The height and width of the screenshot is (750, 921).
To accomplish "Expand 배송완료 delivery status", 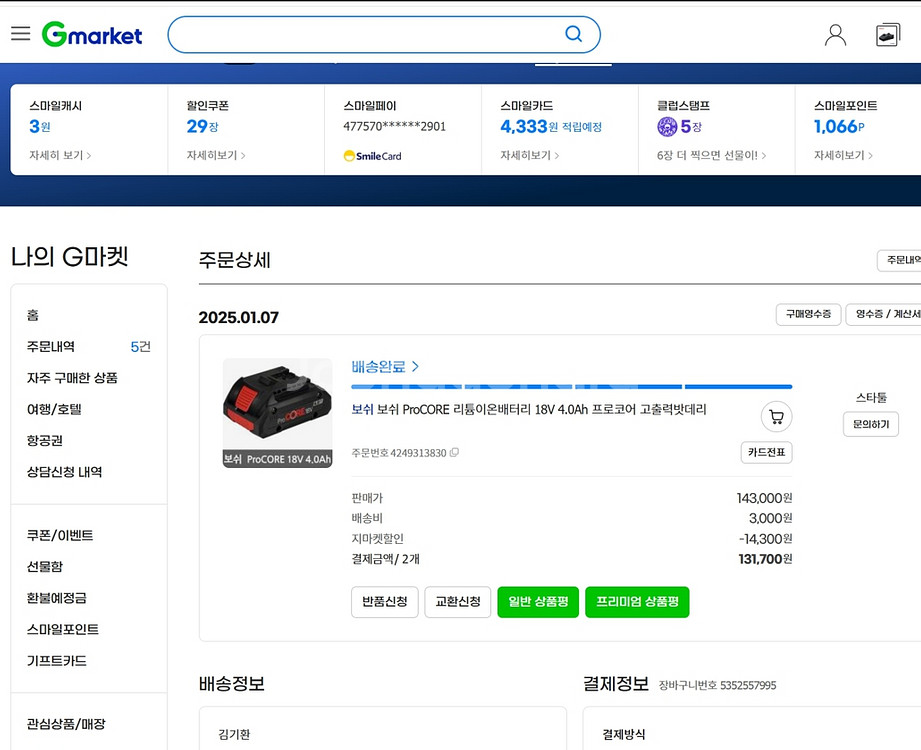I will [x=385, y=367].
